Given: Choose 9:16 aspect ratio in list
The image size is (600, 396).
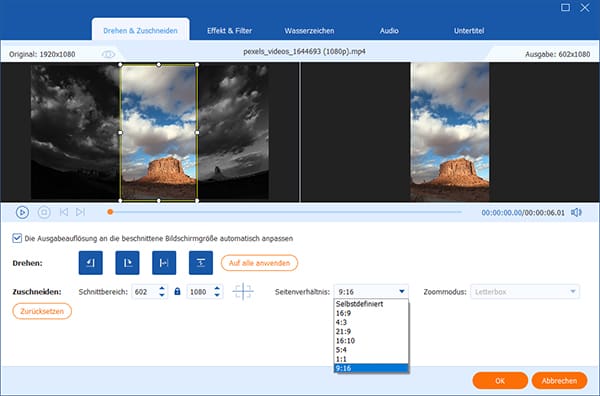Looking at the screenshot, I should click(x=371, y=368).
